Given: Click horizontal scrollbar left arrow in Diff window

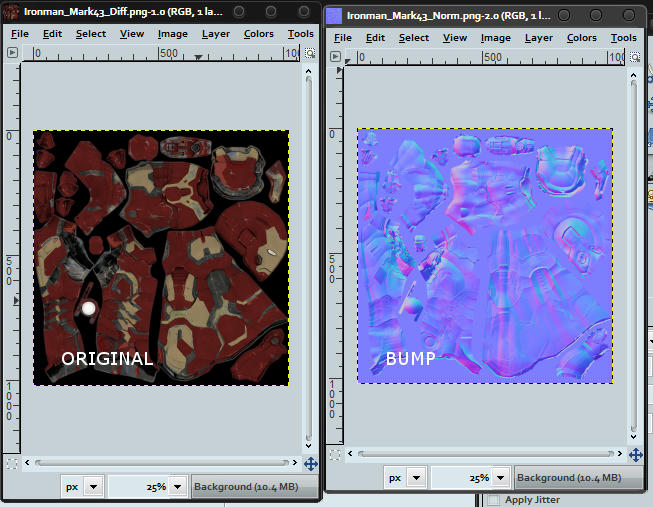Looking at the screenshot, I should 27,462.
